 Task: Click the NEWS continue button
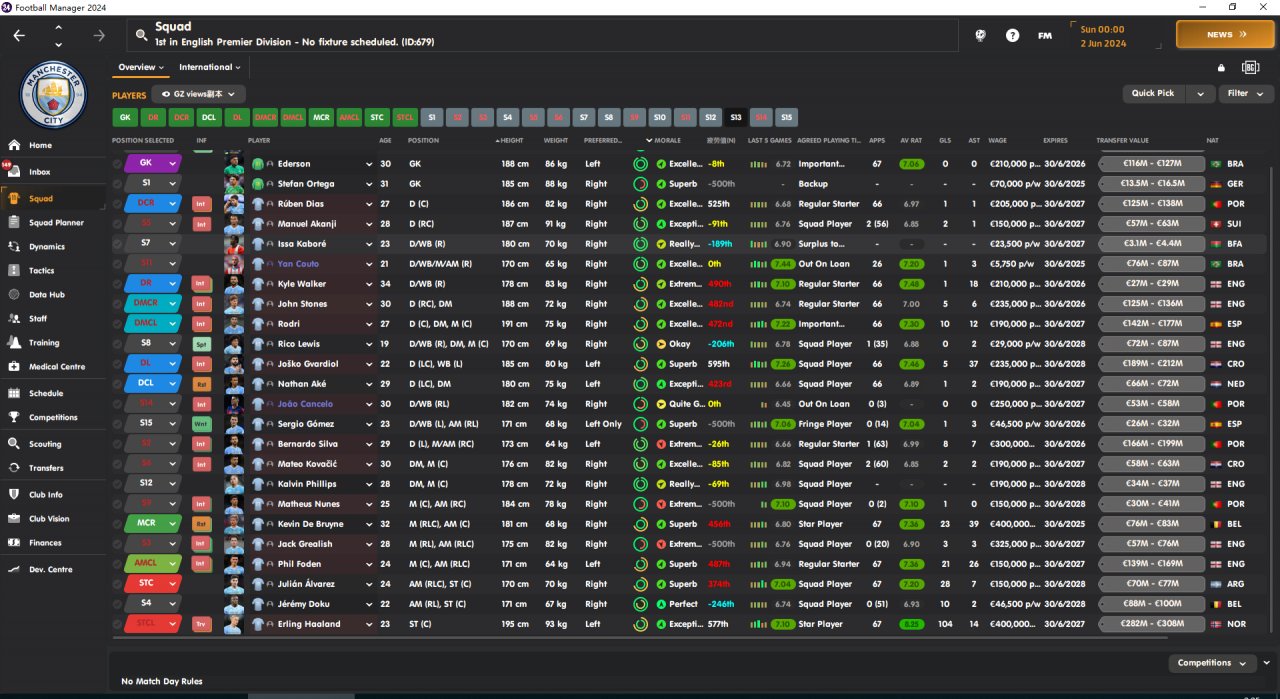coord(1225,35)
